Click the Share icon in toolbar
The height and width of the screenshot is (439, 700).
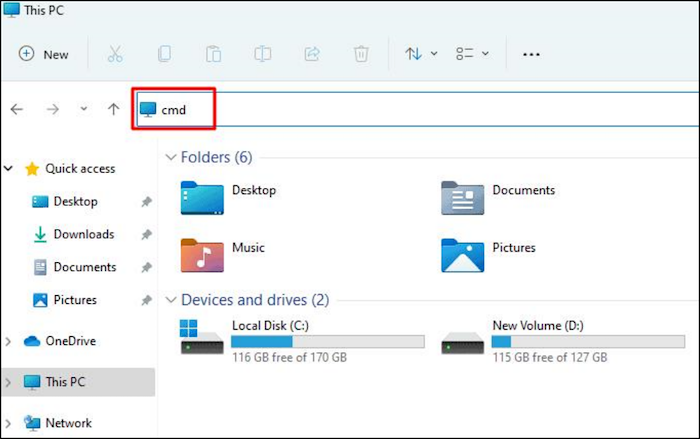(x=311, y=54)
